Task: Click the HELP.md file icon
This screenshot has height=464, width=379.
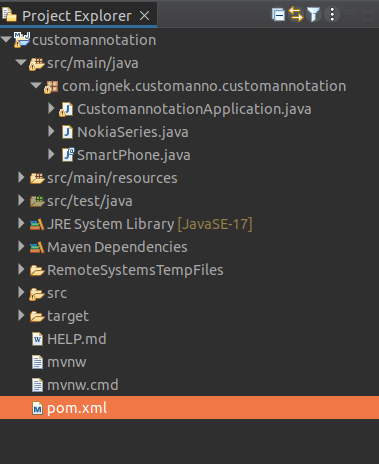Action: [x=37, y=339]
